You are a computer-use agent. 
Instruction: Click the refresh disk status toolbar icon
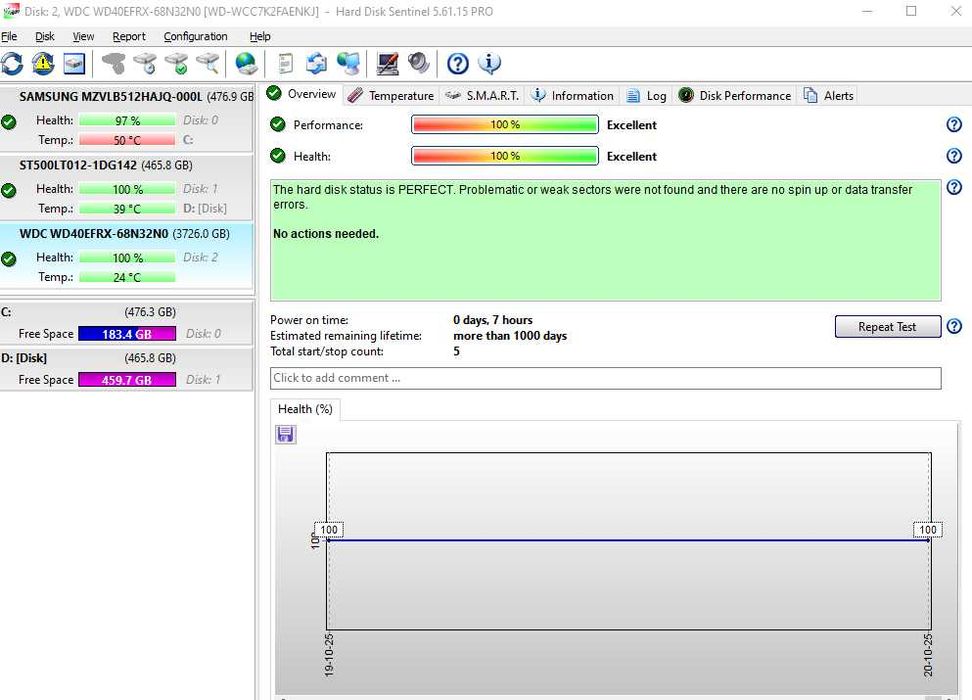12,64
